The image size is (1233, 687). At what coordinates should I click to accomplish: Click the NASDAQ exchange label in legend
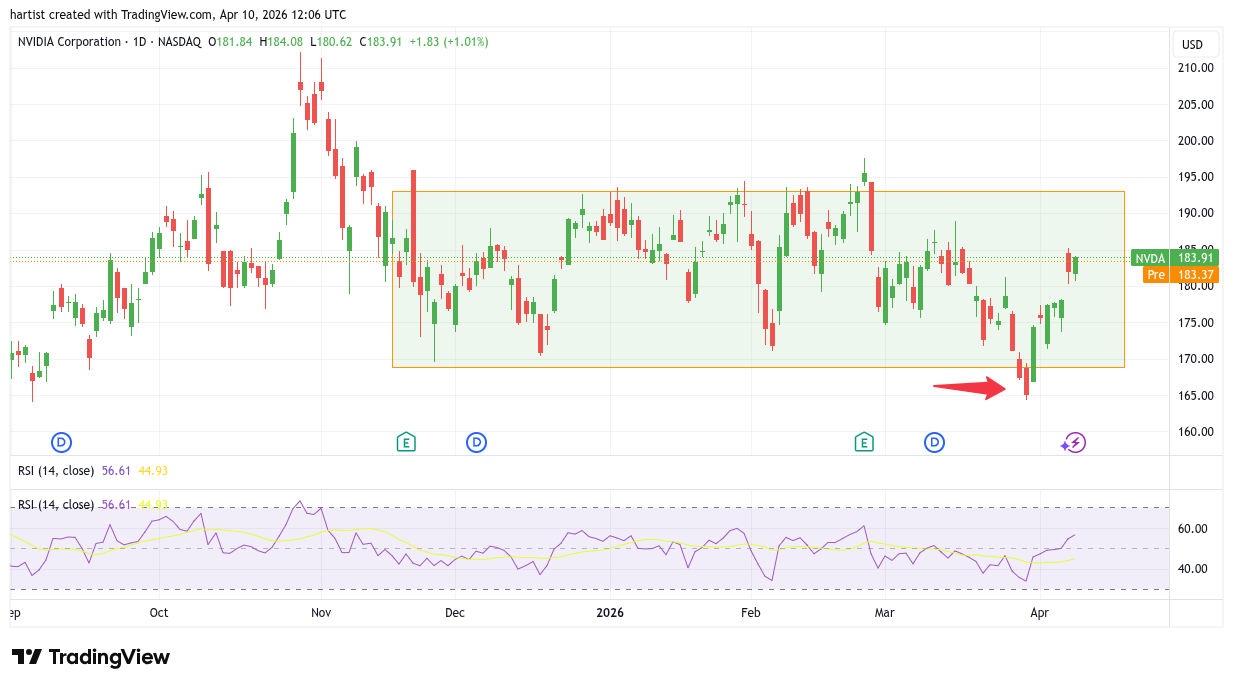(x=180, y=42)
